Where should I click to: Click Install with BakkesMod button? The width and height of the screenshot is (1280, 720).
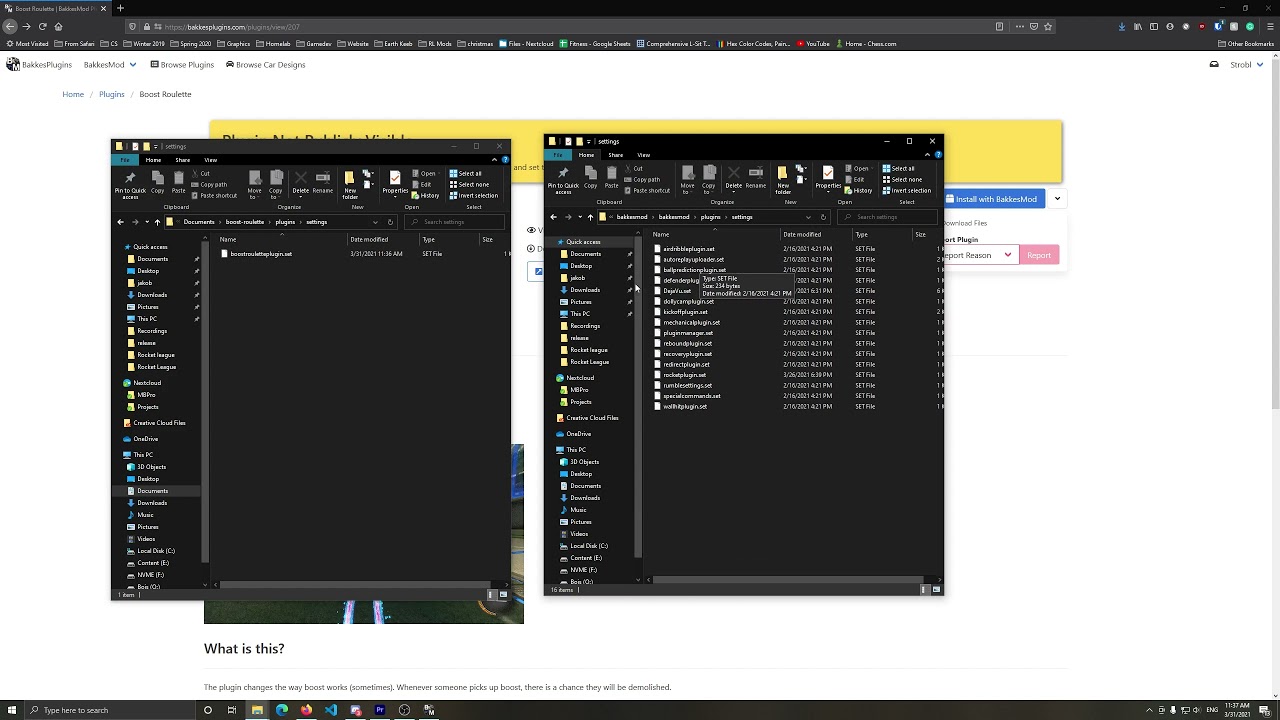tap(995, 199)
